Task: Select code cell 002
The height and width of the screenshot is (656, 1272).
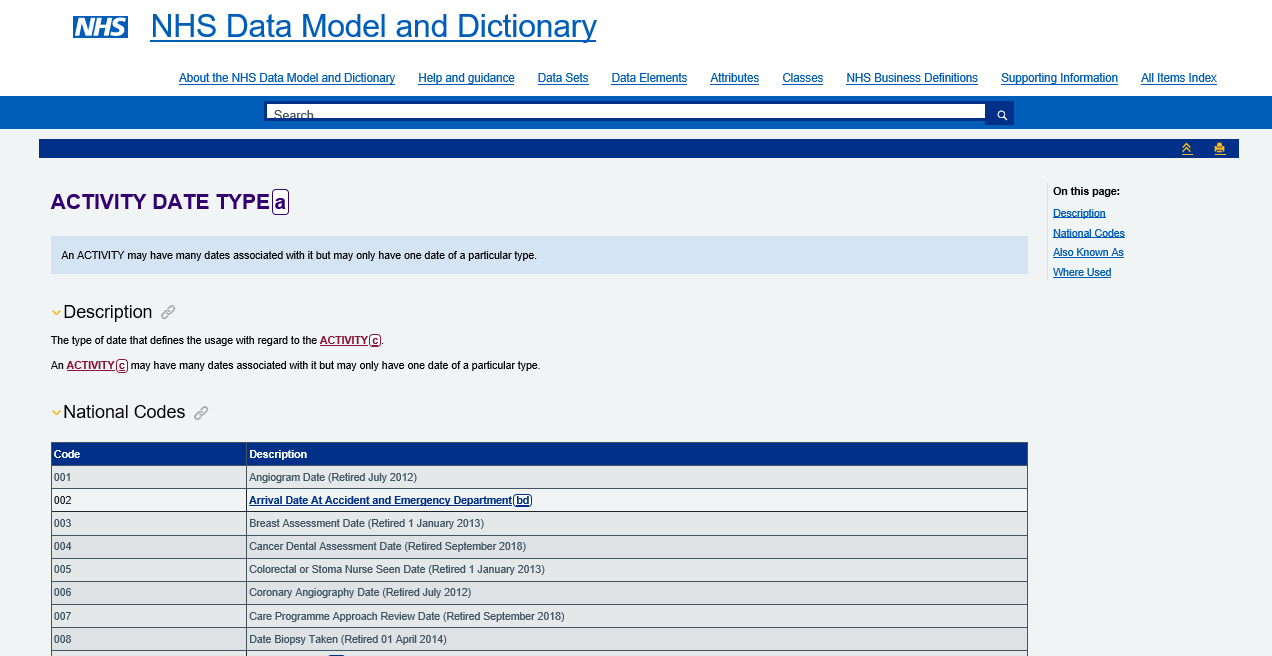Action: [148, 500]
